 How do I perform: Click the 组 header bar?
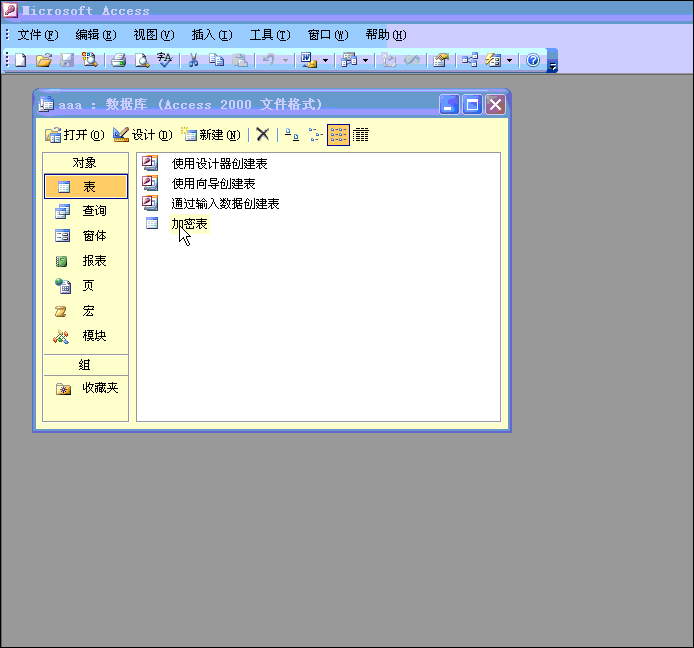point(85,365)
